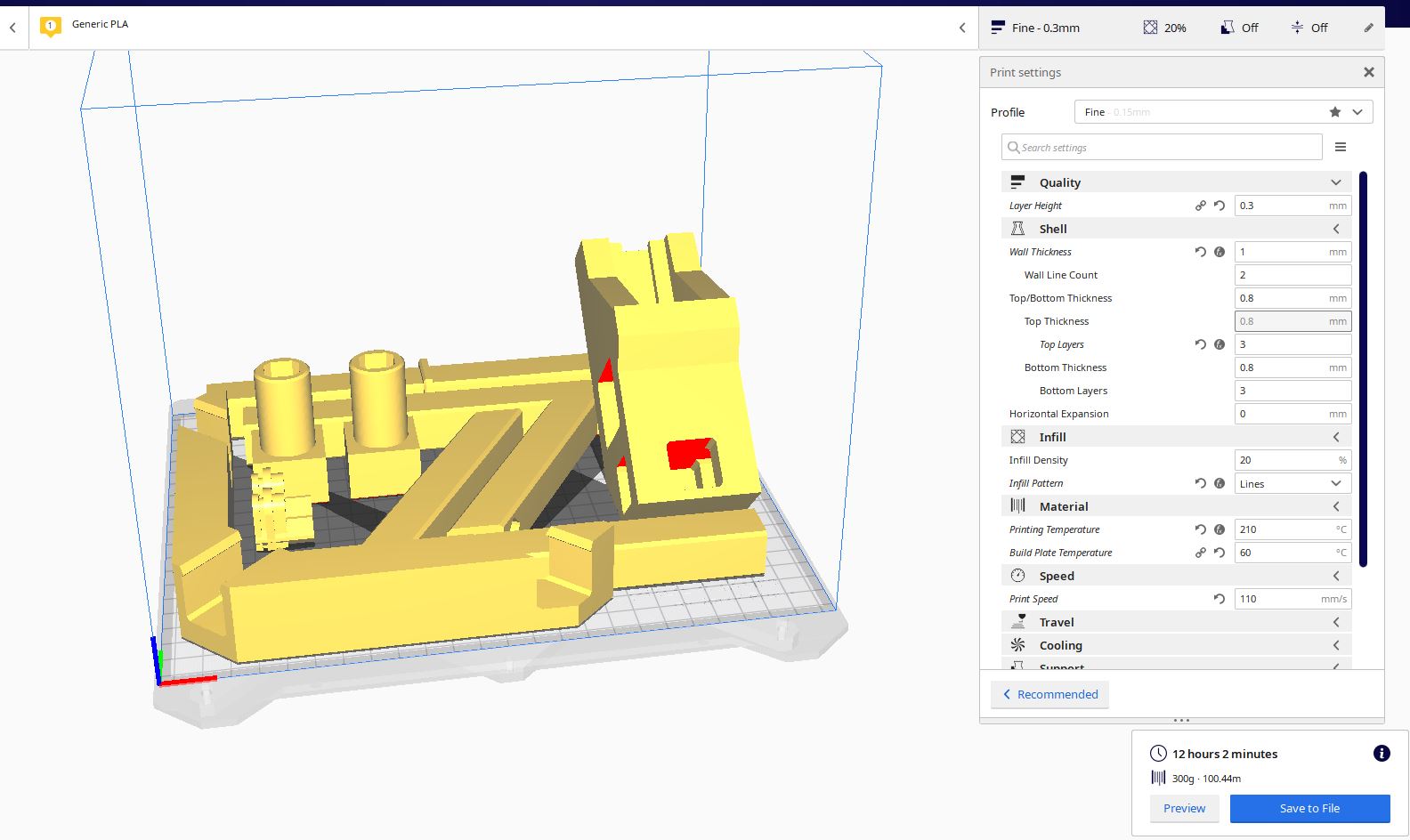Open the settings visibility hamburger menu
The height and width of the screenshot is (840, 1410).
click(x=1341, y=147)
